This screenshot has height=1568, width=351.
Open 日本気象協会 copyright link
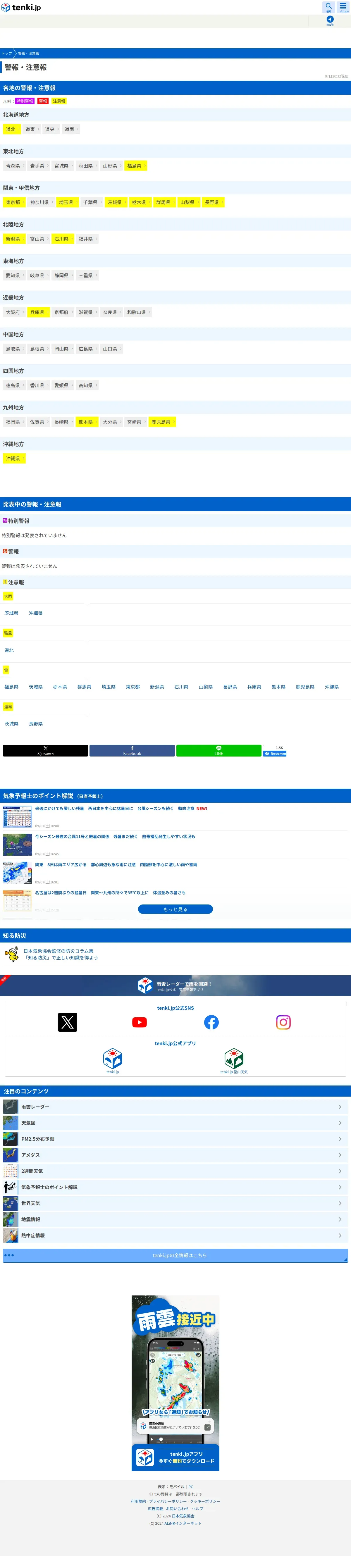(x=183, y=1516)
